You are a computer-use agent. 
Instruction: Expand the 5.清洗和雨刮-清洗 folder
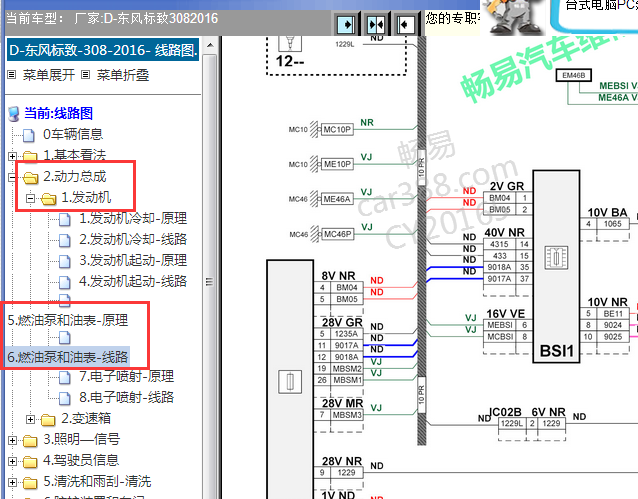12,482
